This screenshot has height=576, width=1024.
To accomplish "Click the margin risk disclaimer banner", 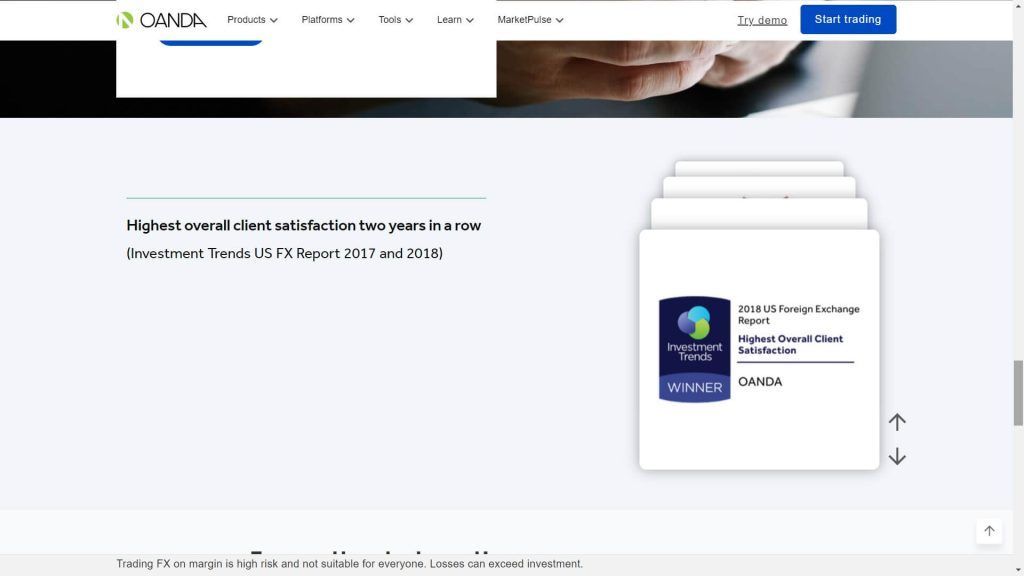I will tap(349, 564).
